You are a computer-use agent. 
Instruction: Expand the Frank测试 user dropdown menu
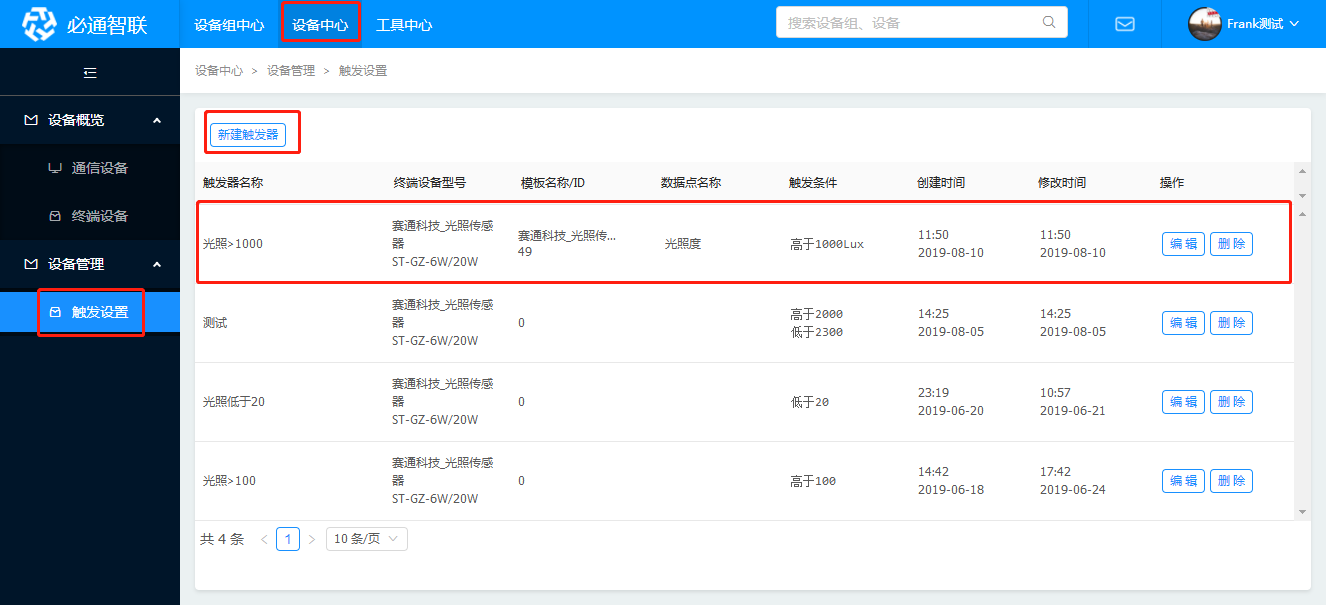click(1295, 24)
